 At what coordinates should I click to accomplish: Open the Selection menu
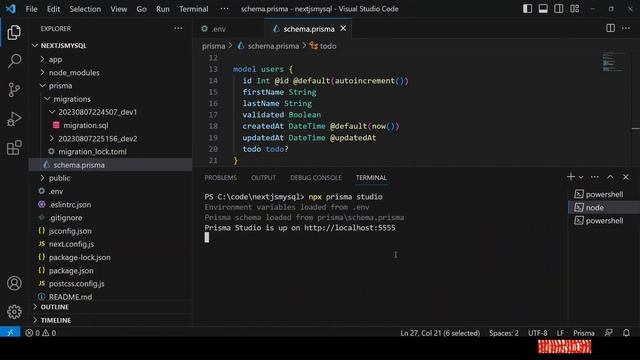click(x=85, y=9)
